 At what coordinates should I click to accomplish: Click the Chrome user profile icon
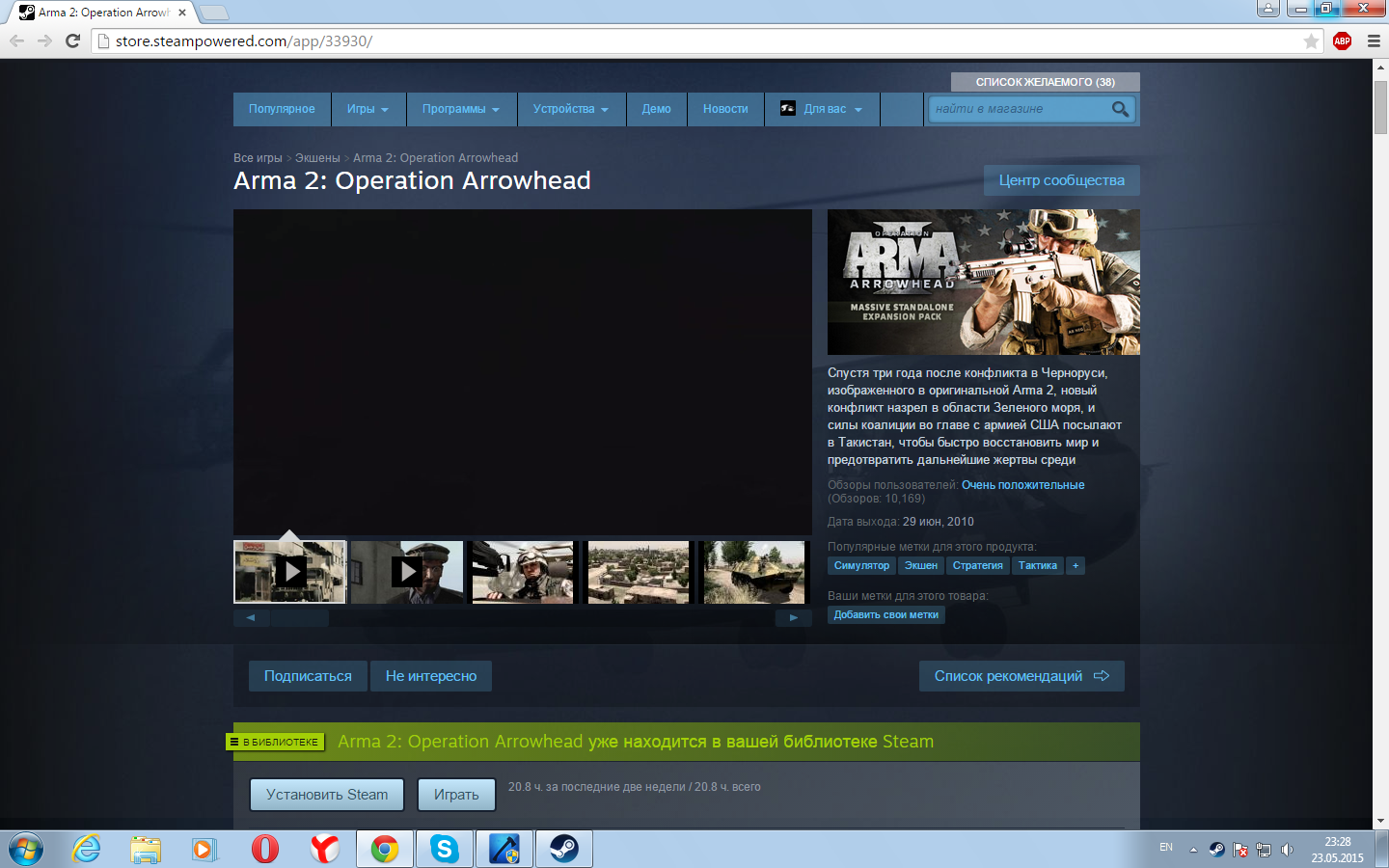click(1268, 9)
